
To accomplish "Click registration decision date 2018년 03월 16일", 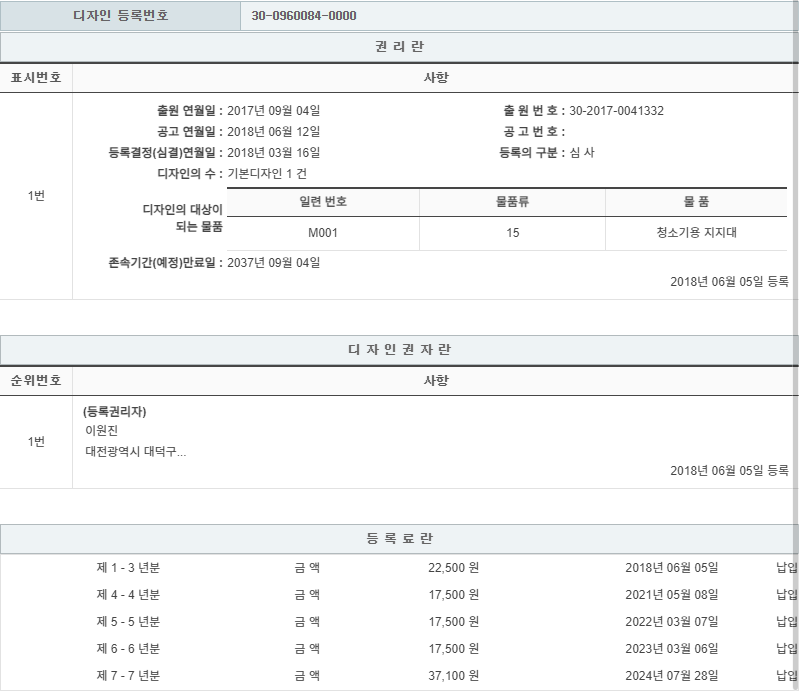I will tap(273, 153).
